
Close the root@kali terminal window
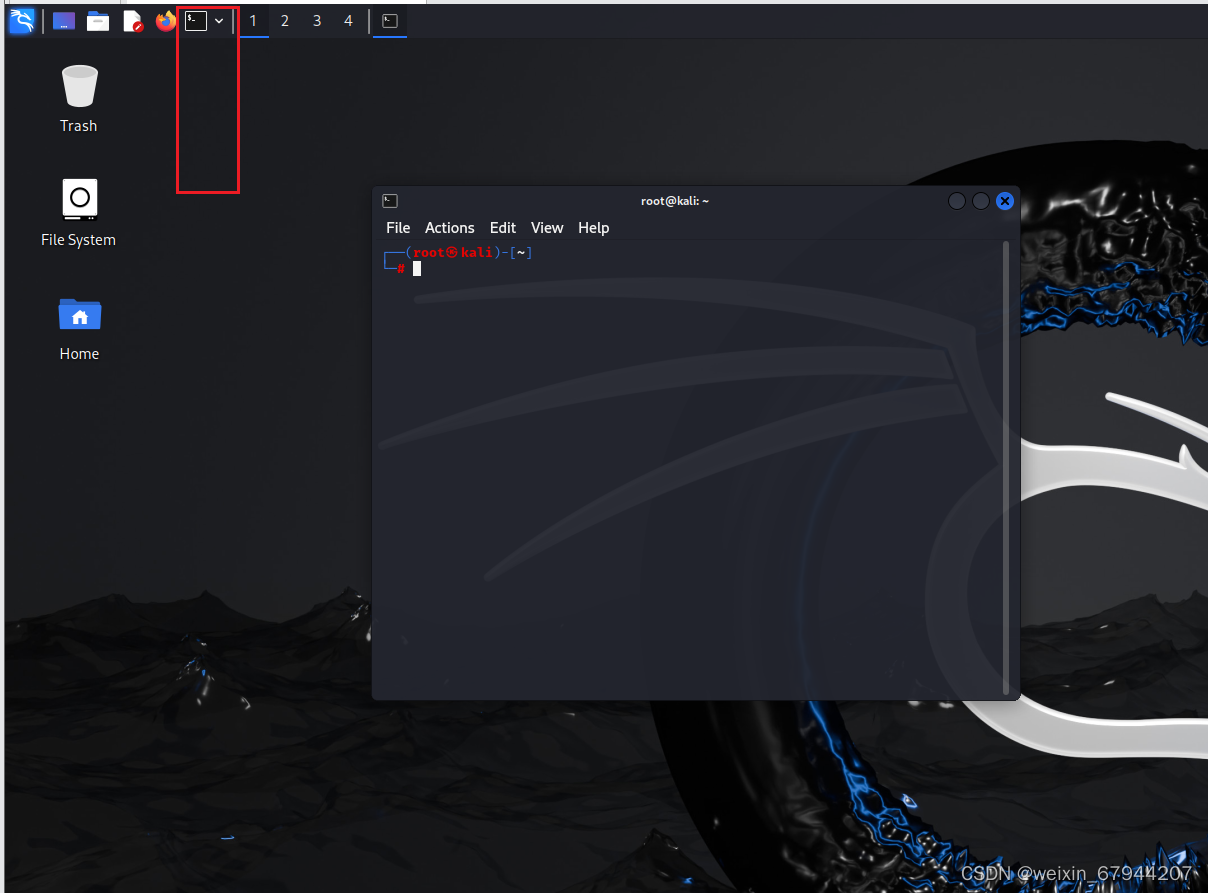tap(1005, 201)
